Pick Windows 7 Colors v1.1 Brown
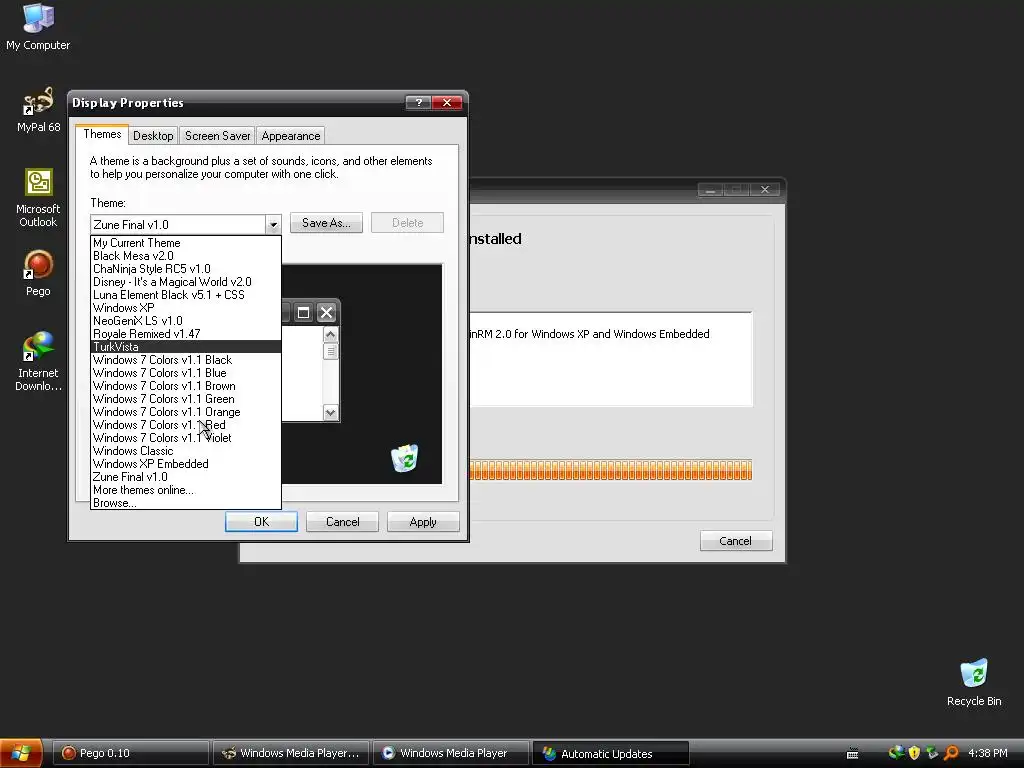Screen dimensions: 1024x768 coord(185,386)
